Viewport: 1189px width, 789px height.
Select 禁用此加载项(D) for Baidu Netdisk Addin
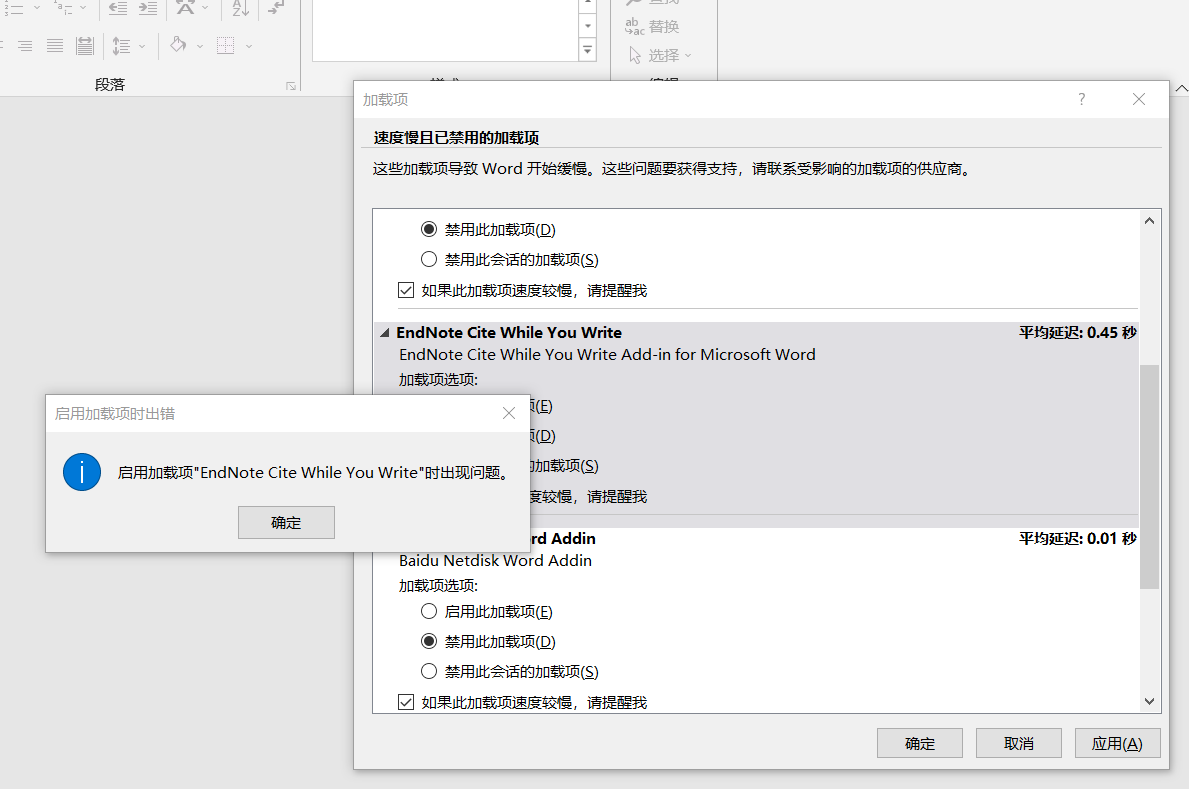click(429, 642)
